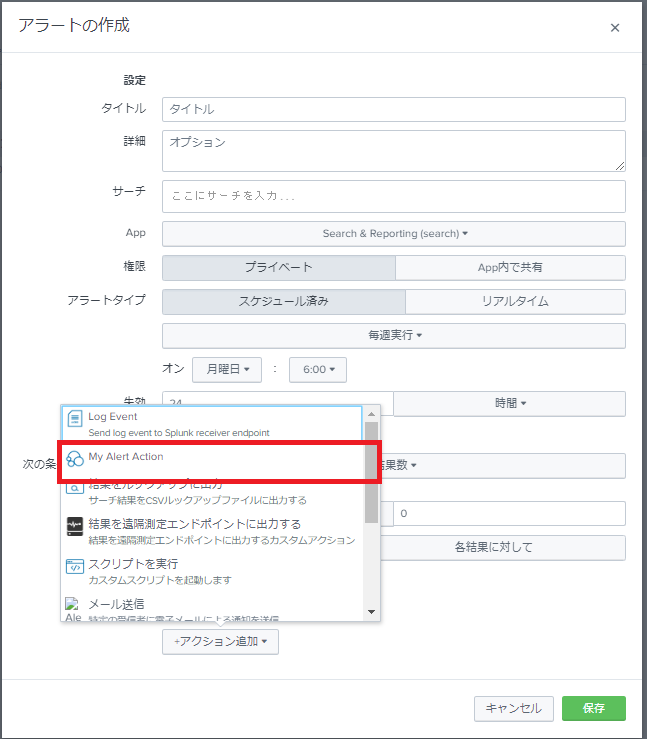Click the action list scrollbar thumb

(x=371, y=472)
